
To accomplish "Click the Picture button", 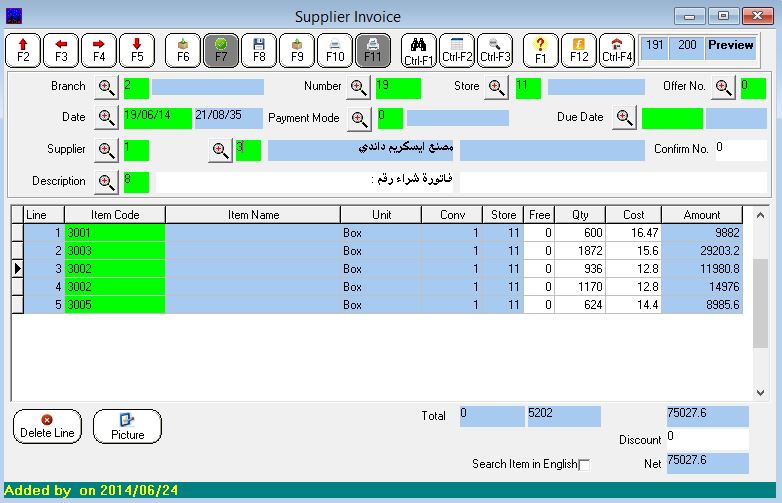I will coord(127,427).
